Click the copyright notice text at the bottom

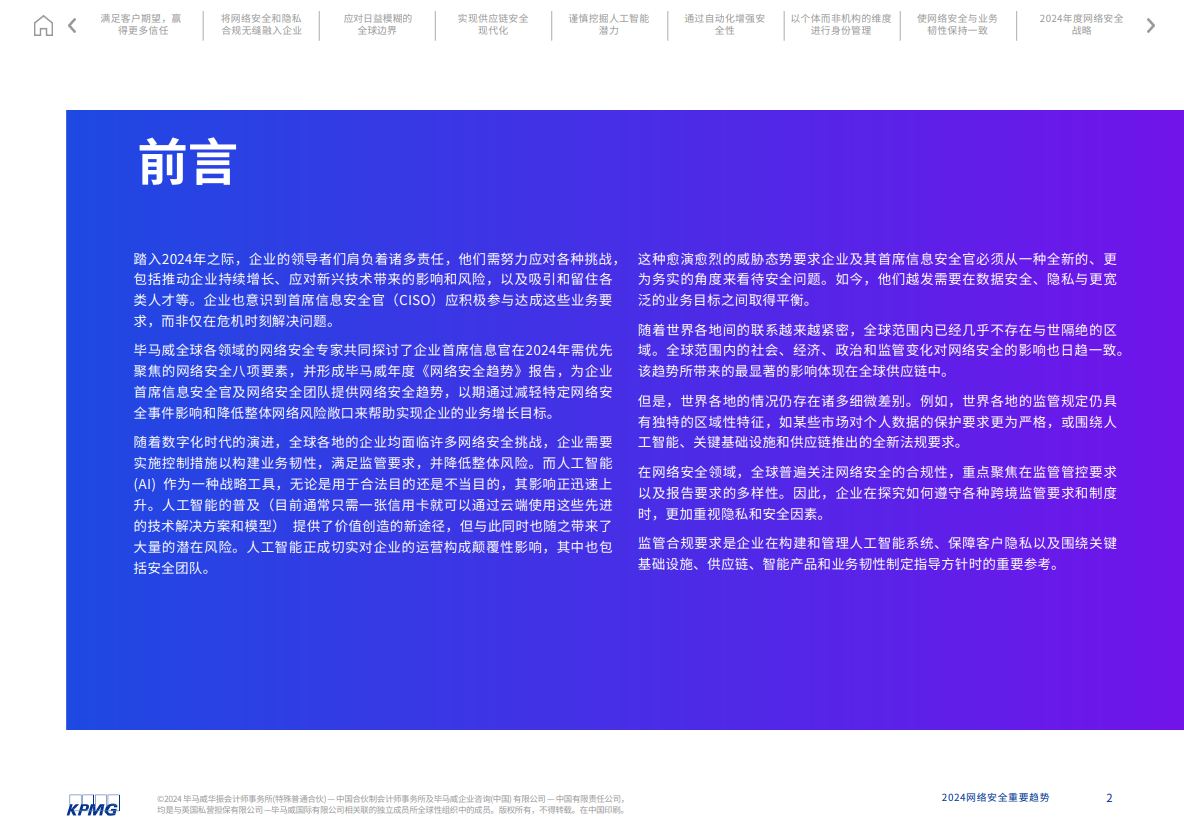click(x=388, y=805)
